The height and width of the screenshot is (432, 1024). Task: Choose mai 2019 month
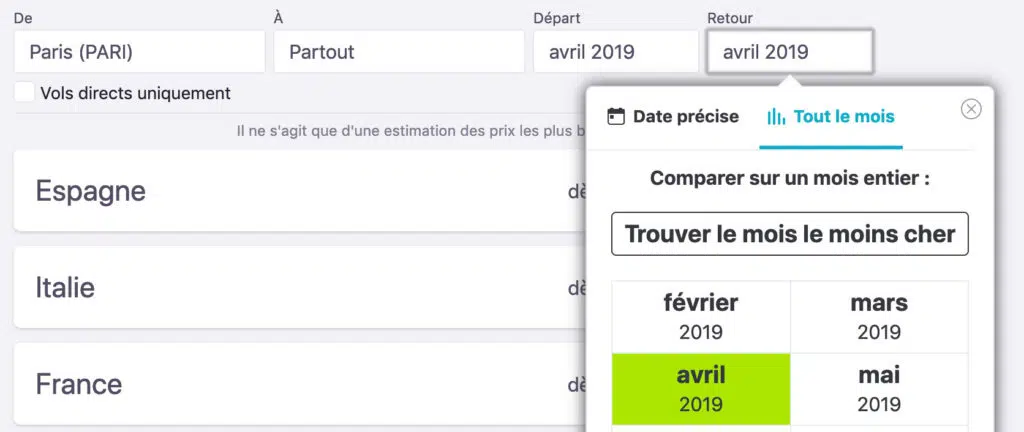[879, 390]
